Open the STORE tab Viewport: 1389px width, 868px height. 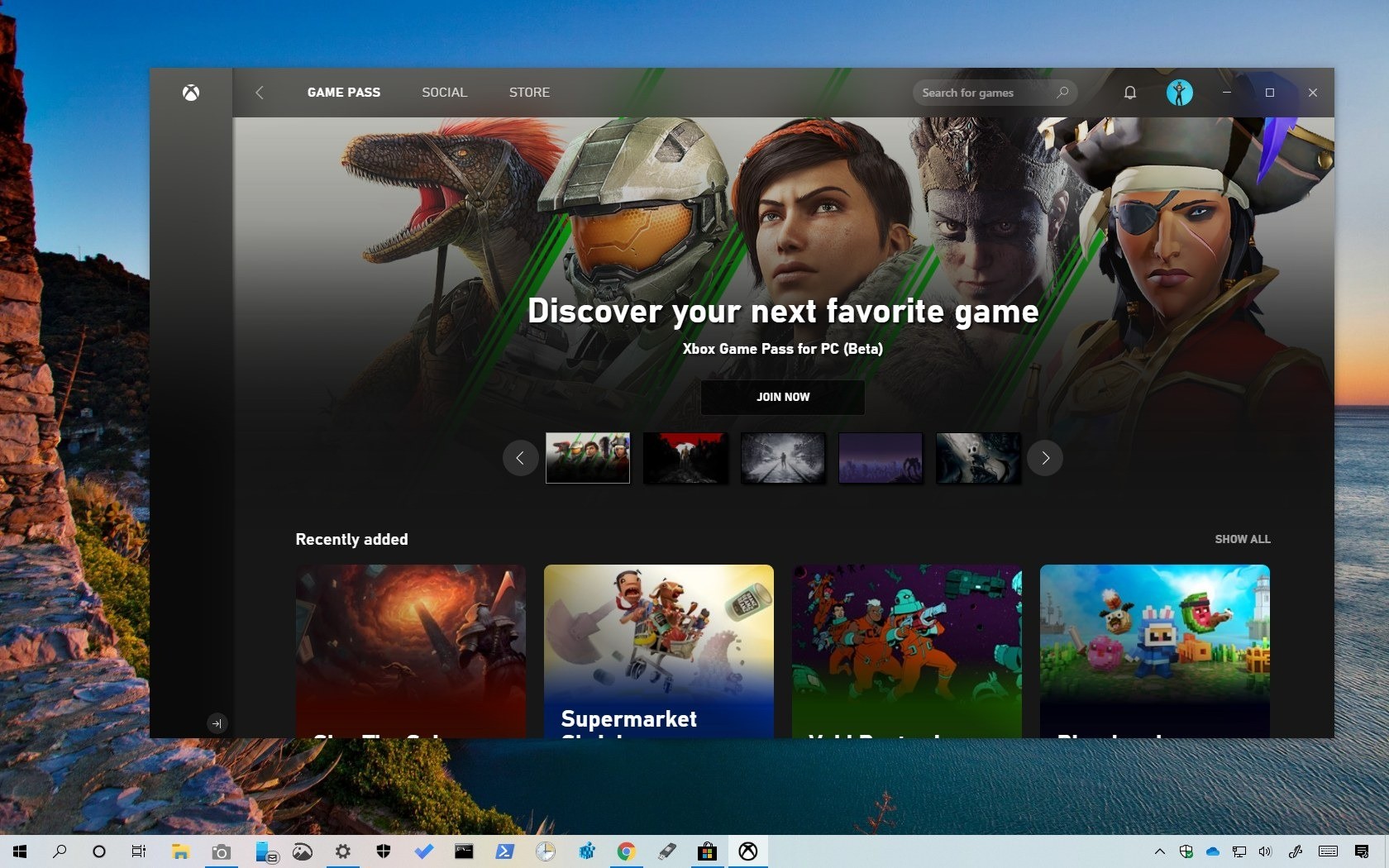529,93
